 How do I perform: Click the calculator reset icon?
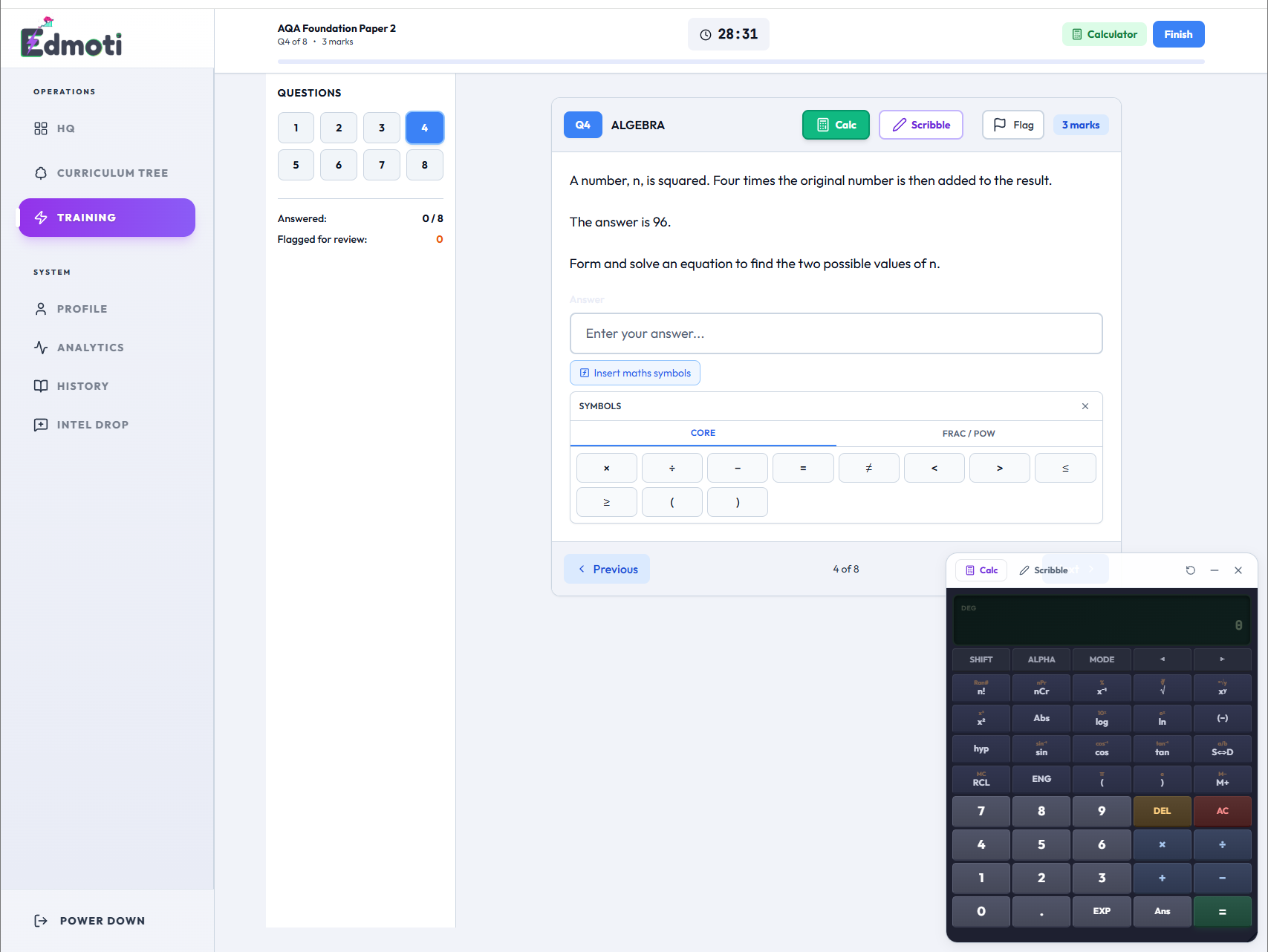click(1190, 570)
